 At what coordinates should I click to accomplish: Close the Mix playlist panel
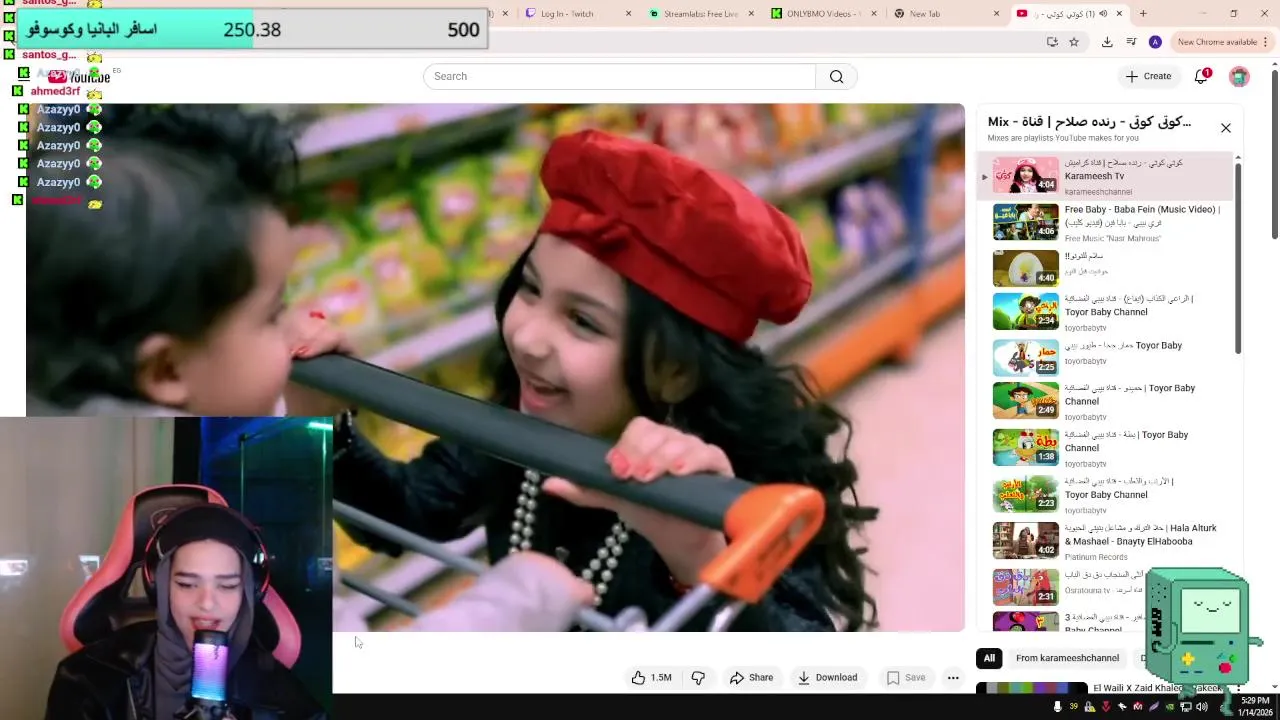point(1226,128)
